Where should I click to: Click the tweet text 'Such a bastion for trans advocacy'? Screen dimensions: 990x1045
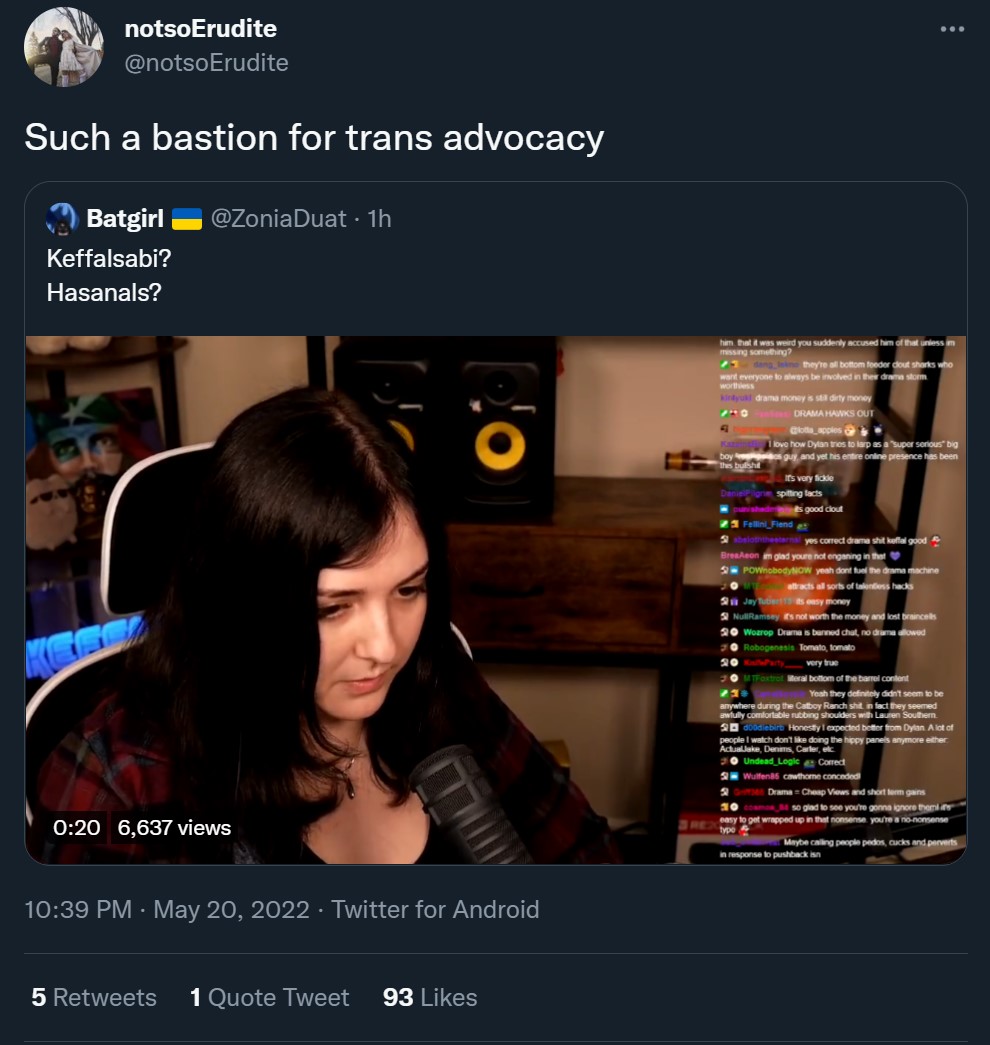(x=314, y=137)
